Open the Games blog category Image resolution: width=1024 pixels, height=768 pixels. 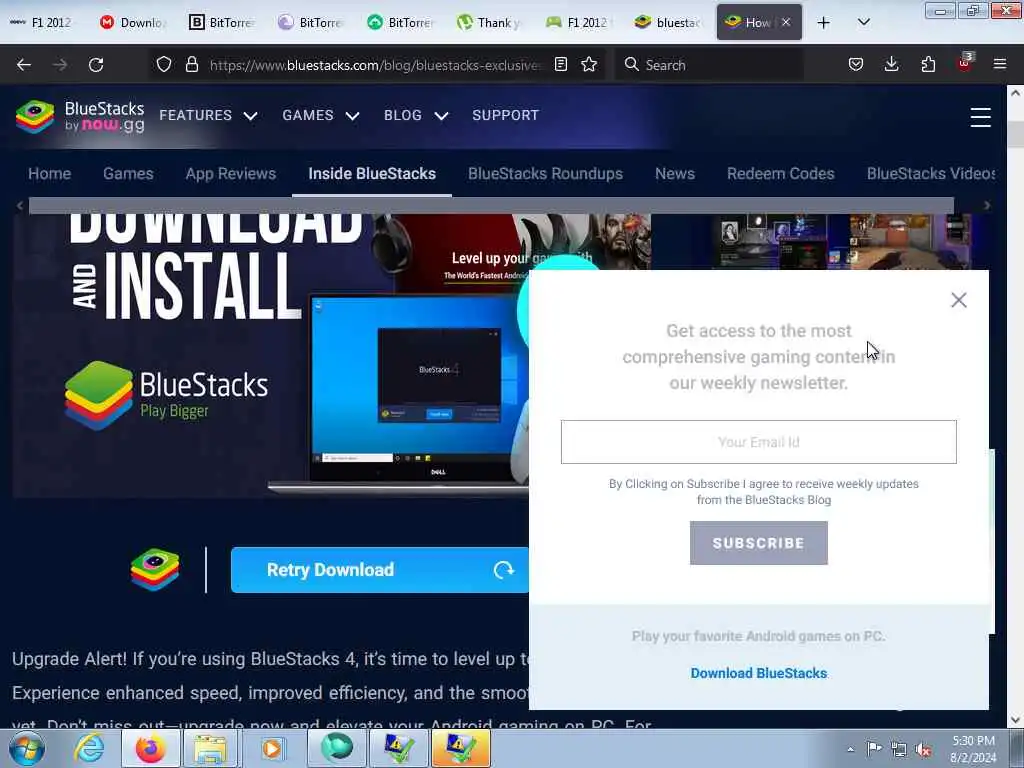point(128,174)
